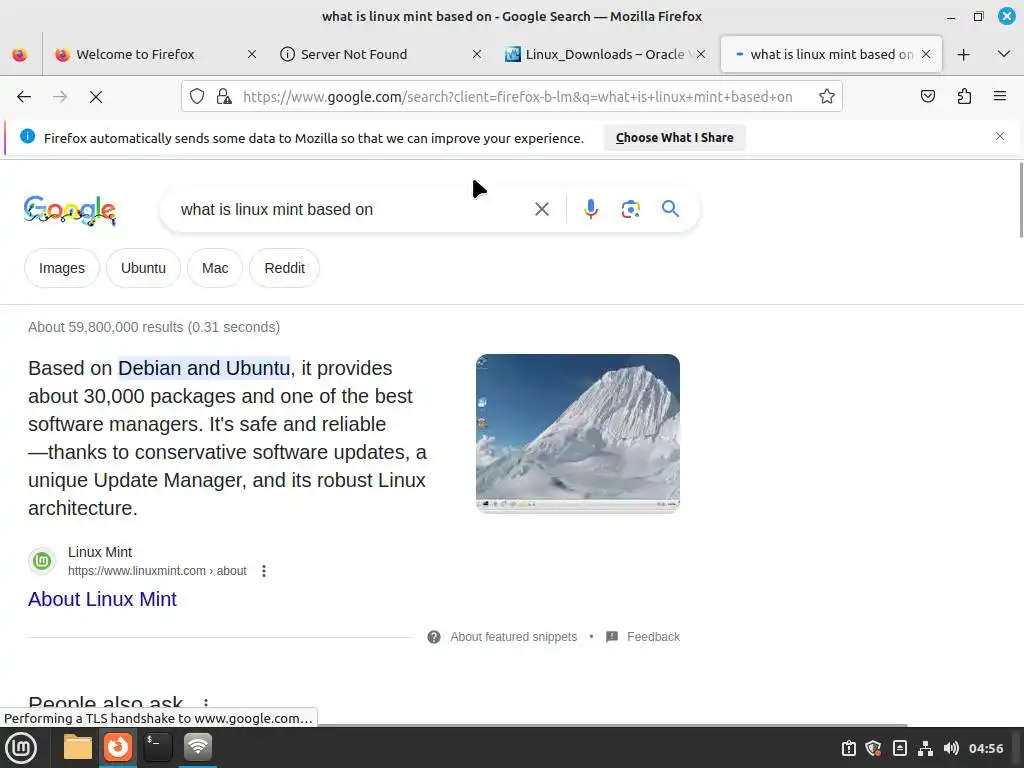This screenshot has height=768, width=1024.
Task: Close the Server Not Found tab
Action: click(477, 54)
